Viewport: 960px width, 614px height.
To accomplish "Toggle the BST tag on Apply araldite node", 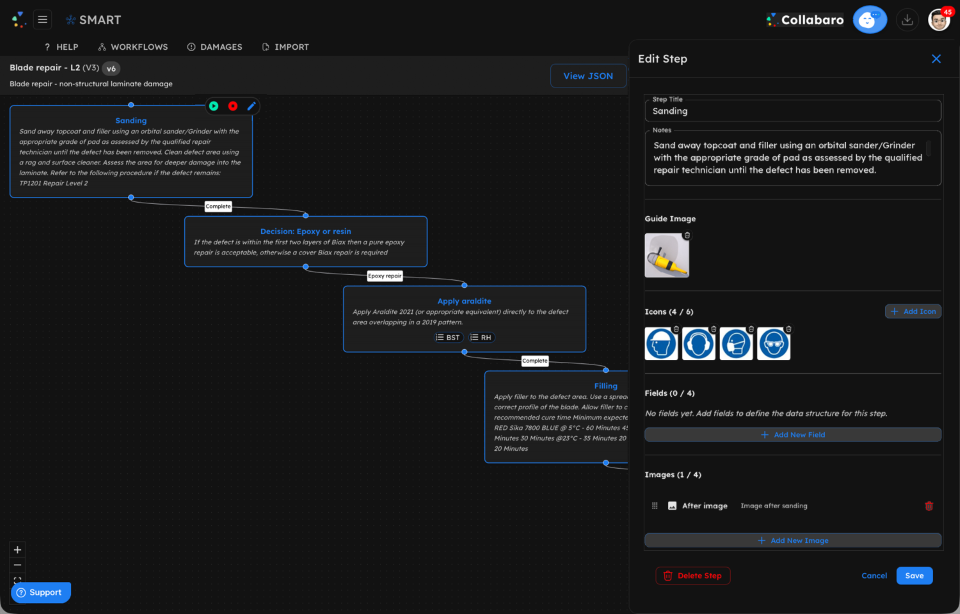I will point(448,338).
